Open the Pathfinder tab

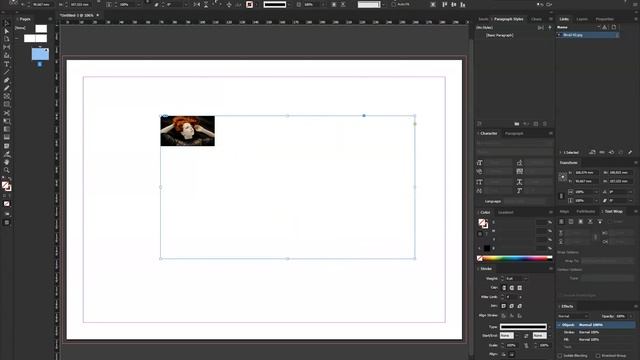586,211
